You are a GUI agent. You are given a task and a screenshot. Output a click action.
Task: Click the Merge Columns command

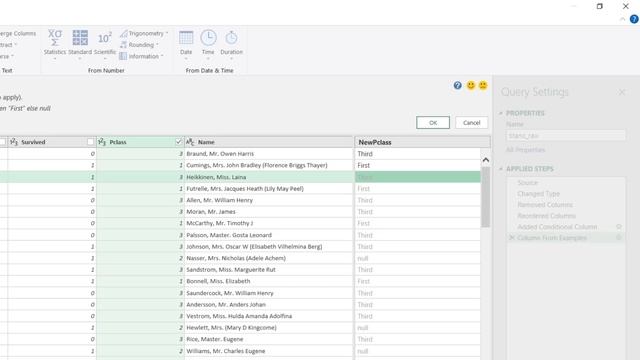[x=18, y=33]
